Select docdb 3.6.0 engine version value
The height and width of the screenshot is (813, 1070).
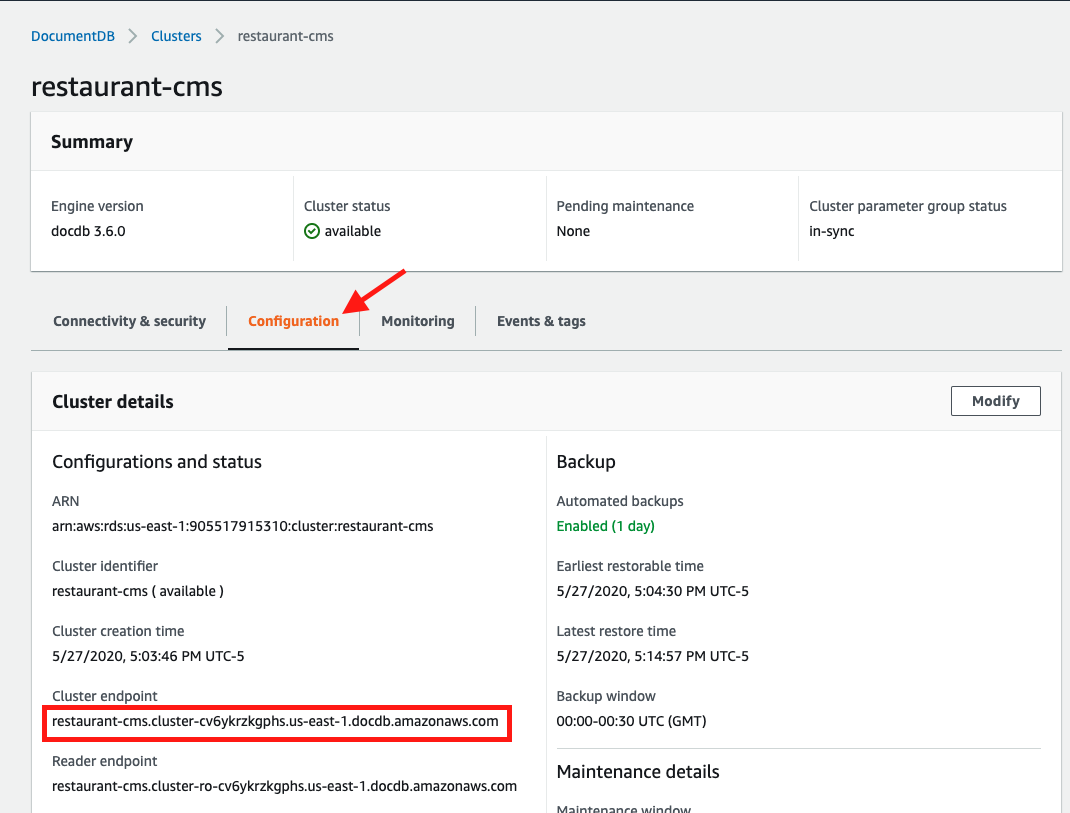coord(88,231)
